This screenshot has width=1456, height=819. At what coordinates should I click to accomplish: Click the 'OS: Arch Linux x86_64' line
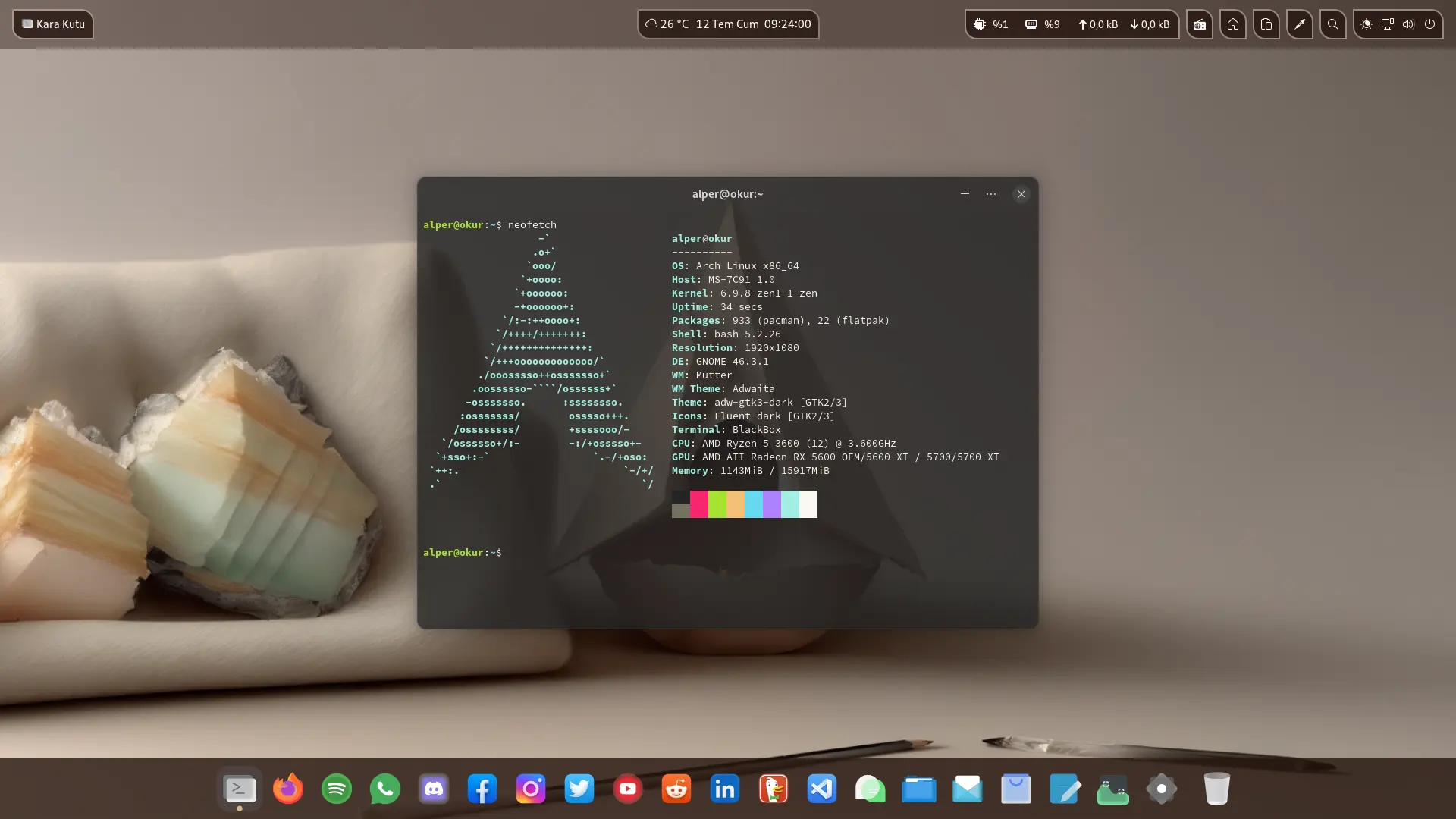point(736,266)
